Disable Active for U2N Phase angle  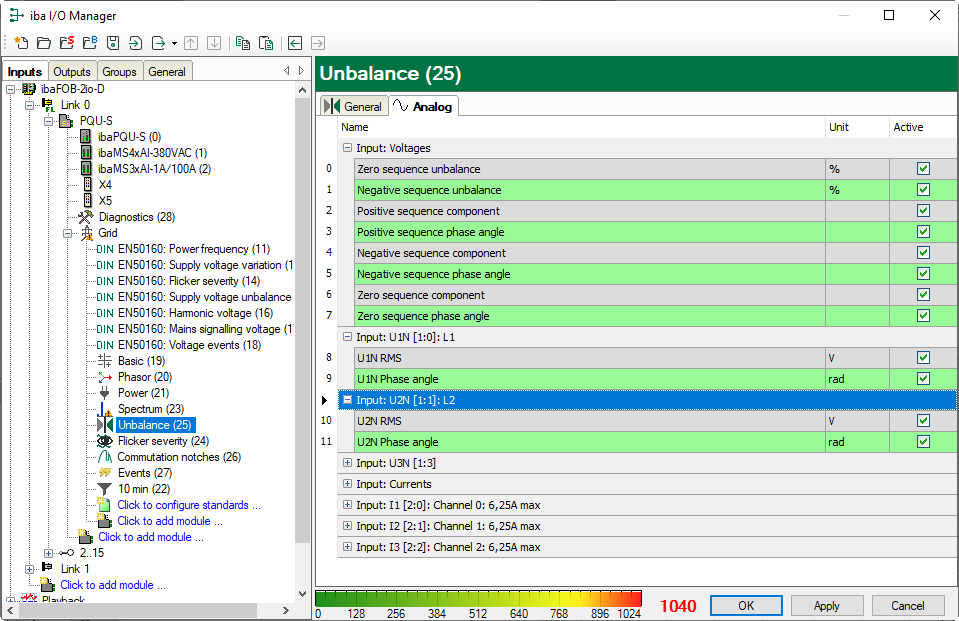pos(923,442)
